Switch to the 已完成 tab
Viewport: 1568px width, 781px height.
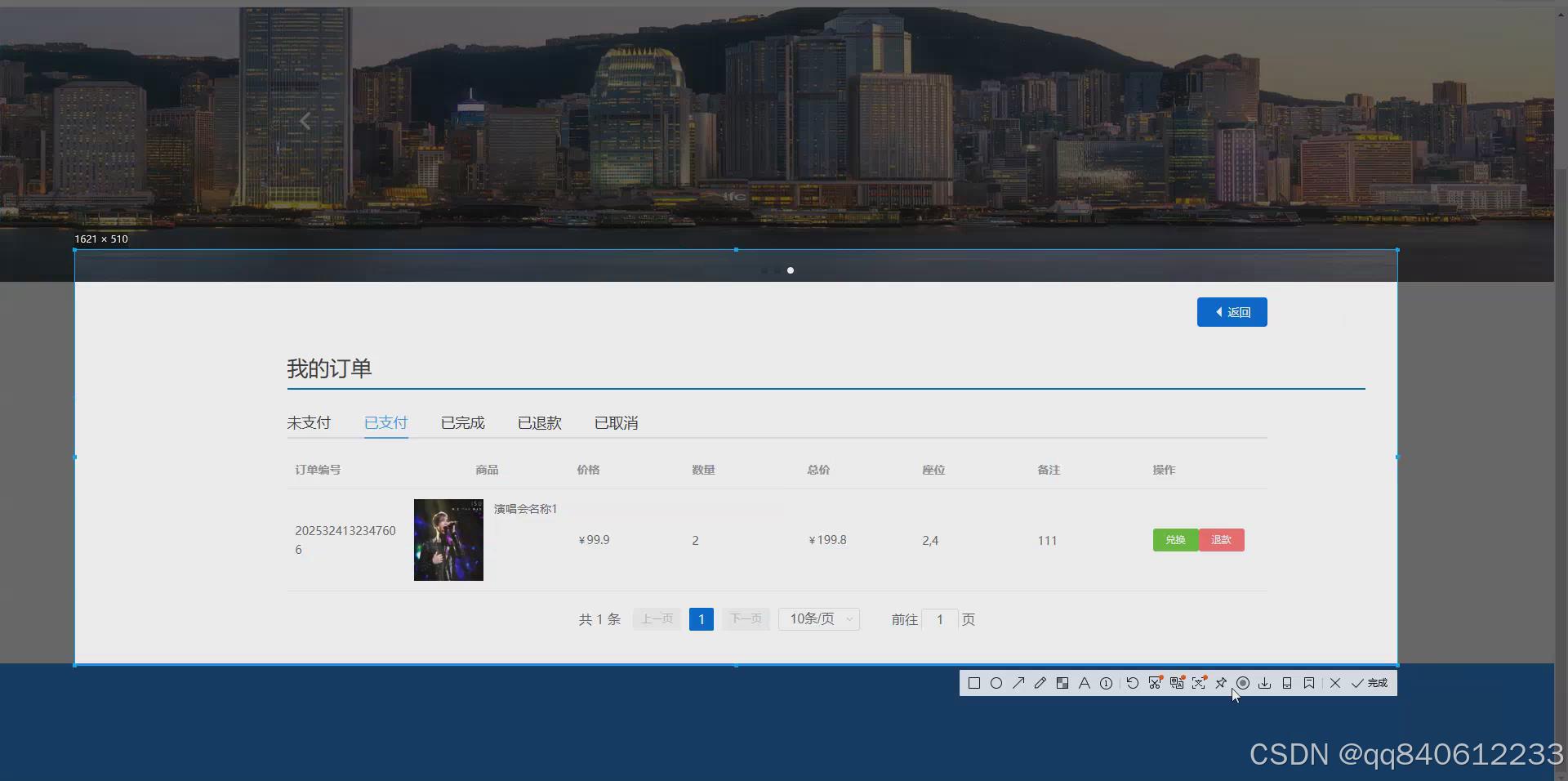[x=463, y=422]
